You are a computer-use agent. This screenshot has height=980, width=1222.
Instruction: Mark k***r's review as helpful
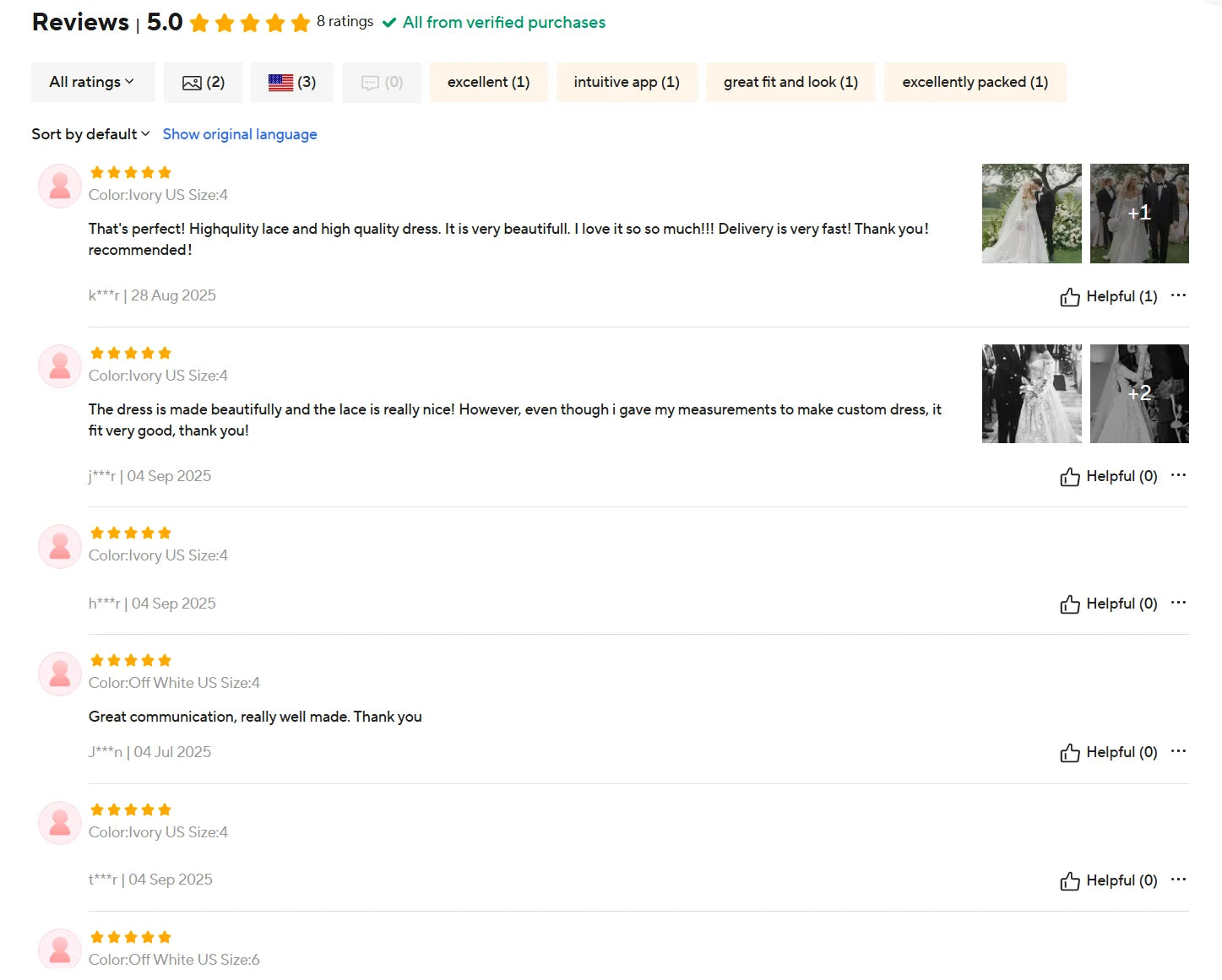pyautogui.click(x=1108, y=296)
